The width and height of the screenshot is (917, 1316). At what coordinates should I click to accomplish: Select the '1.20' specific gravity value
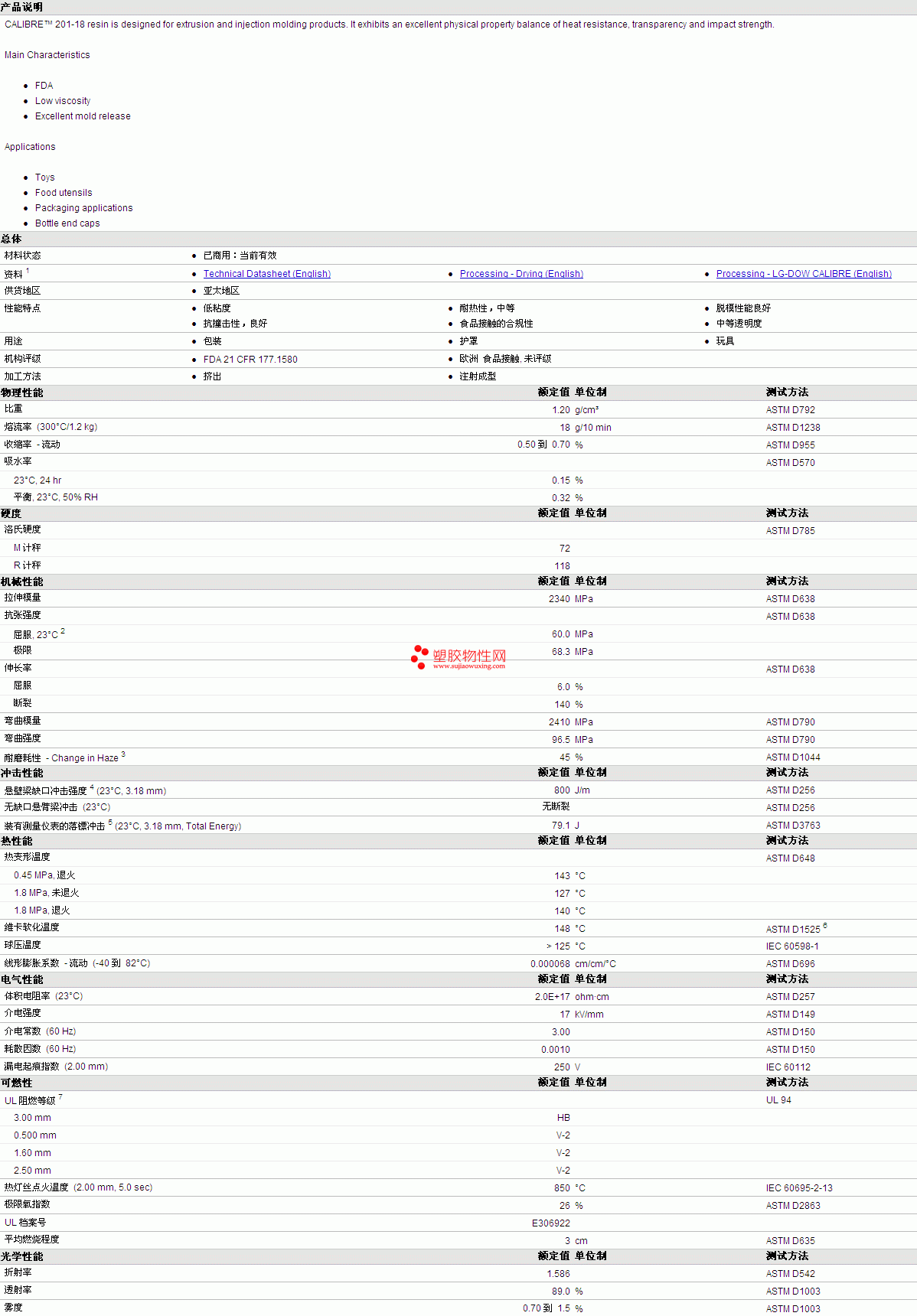[561, 410]
